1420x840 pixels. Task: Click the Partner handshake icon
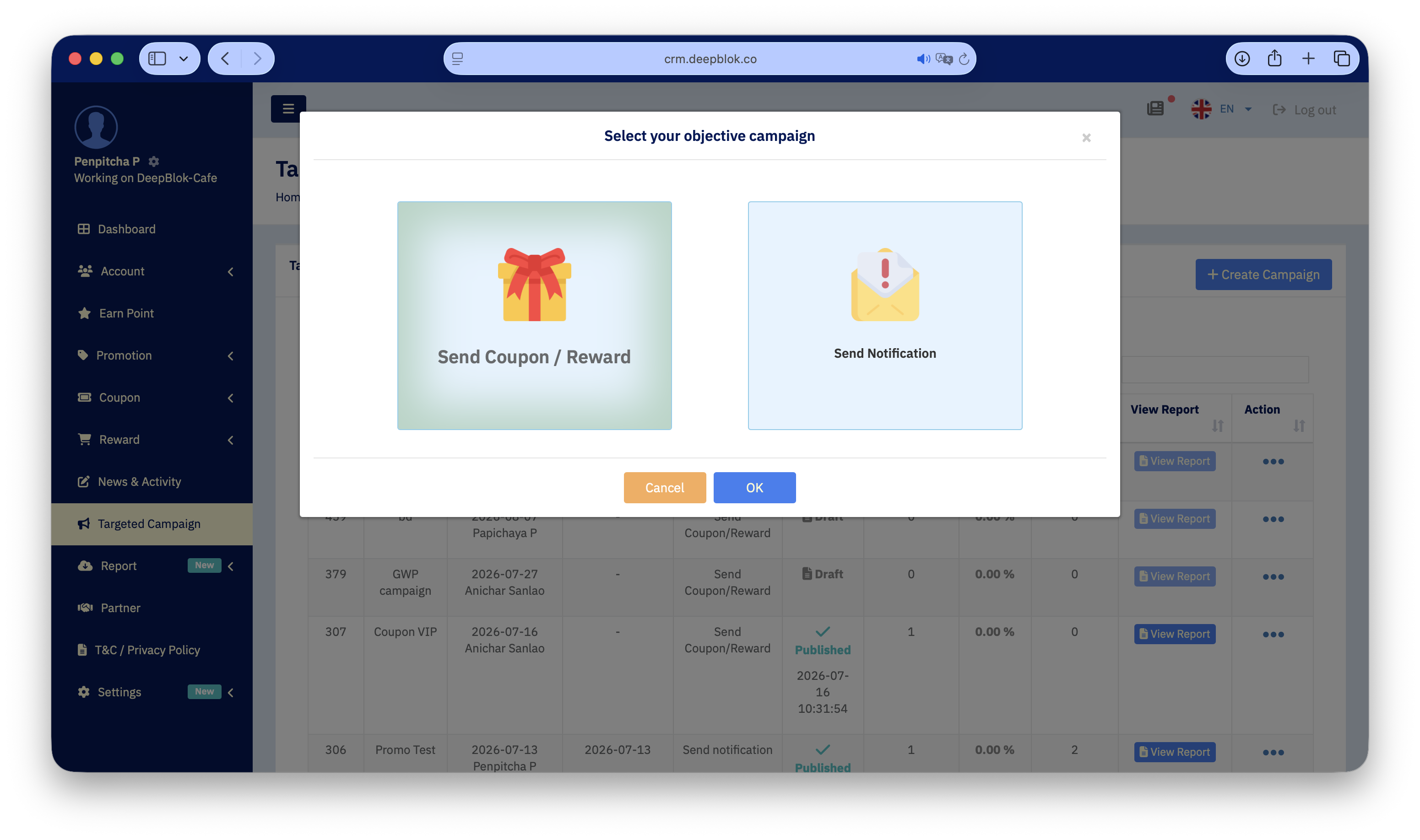(x=85, y=608)
